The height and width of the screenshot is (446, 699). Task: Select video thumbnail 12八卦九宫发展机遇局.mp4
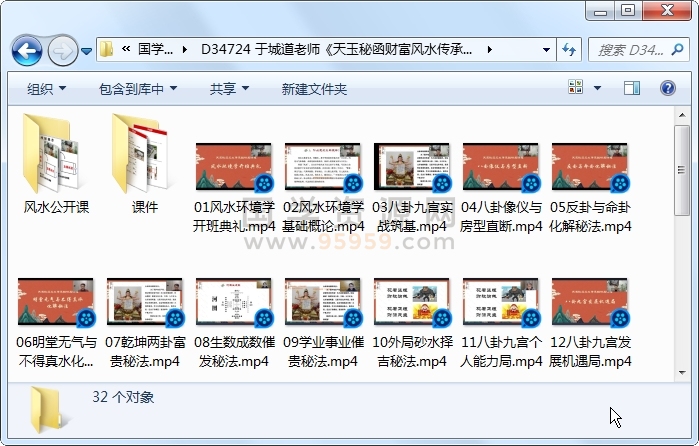(x=590, y=302)
